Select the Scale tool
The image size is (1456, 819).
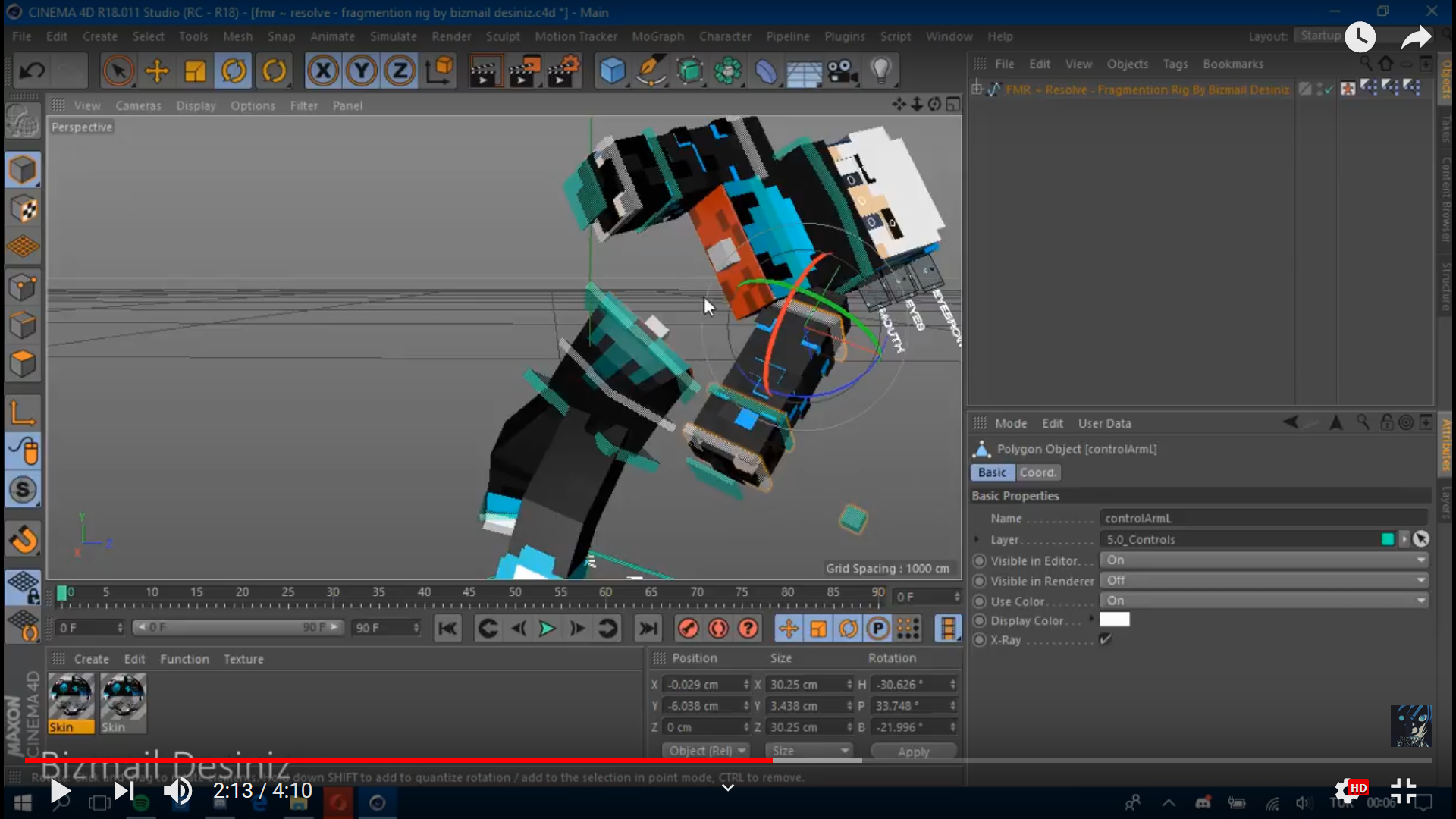(196, 71)
